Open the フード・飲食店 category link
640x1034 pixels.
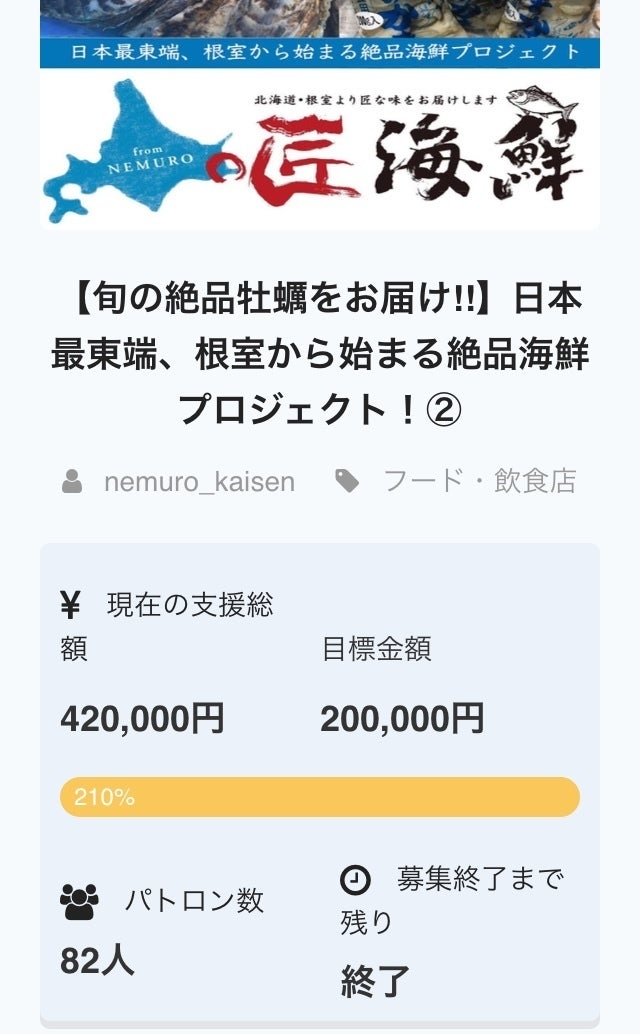click(x=480, y=481)
